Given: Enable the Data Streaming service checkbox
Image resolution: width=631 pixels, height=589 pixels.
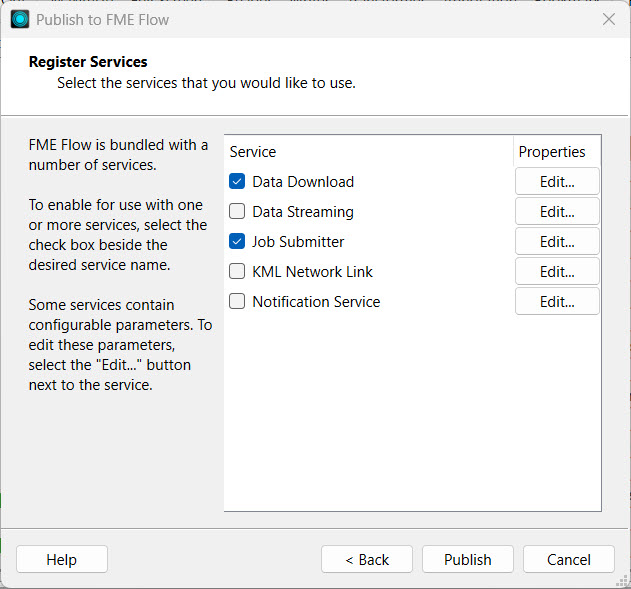Looking at the screenshot, I should 237,212.
